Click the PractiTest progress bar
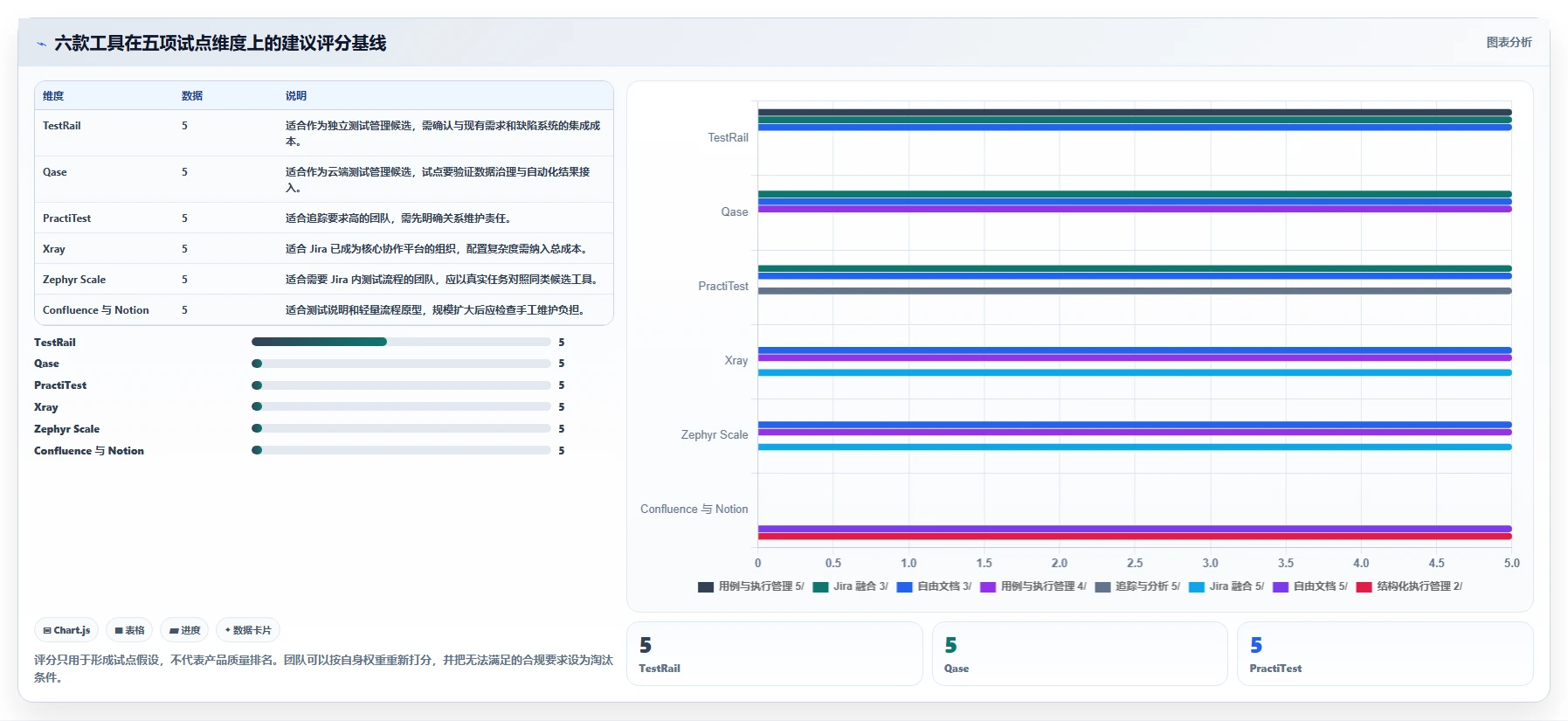1568x721 pixels. click(401, 385)
